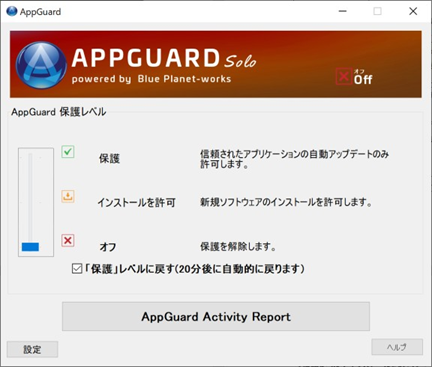The width and height of the screenshot is (432, 367).
Task: Click the powered by Blue Planet-works text
Action: [x=151, y=79]
